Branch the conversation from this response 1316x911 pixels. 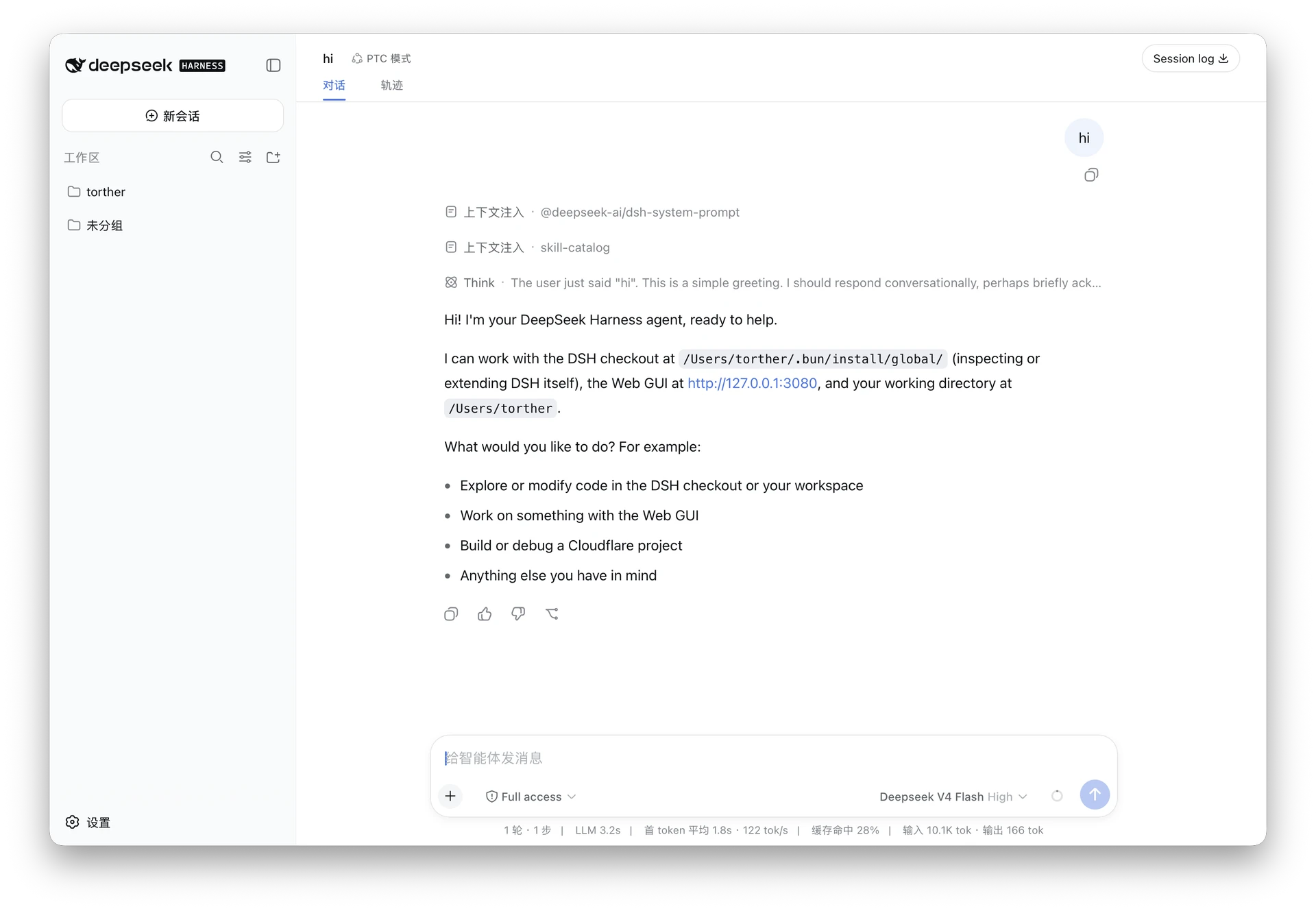552,614
